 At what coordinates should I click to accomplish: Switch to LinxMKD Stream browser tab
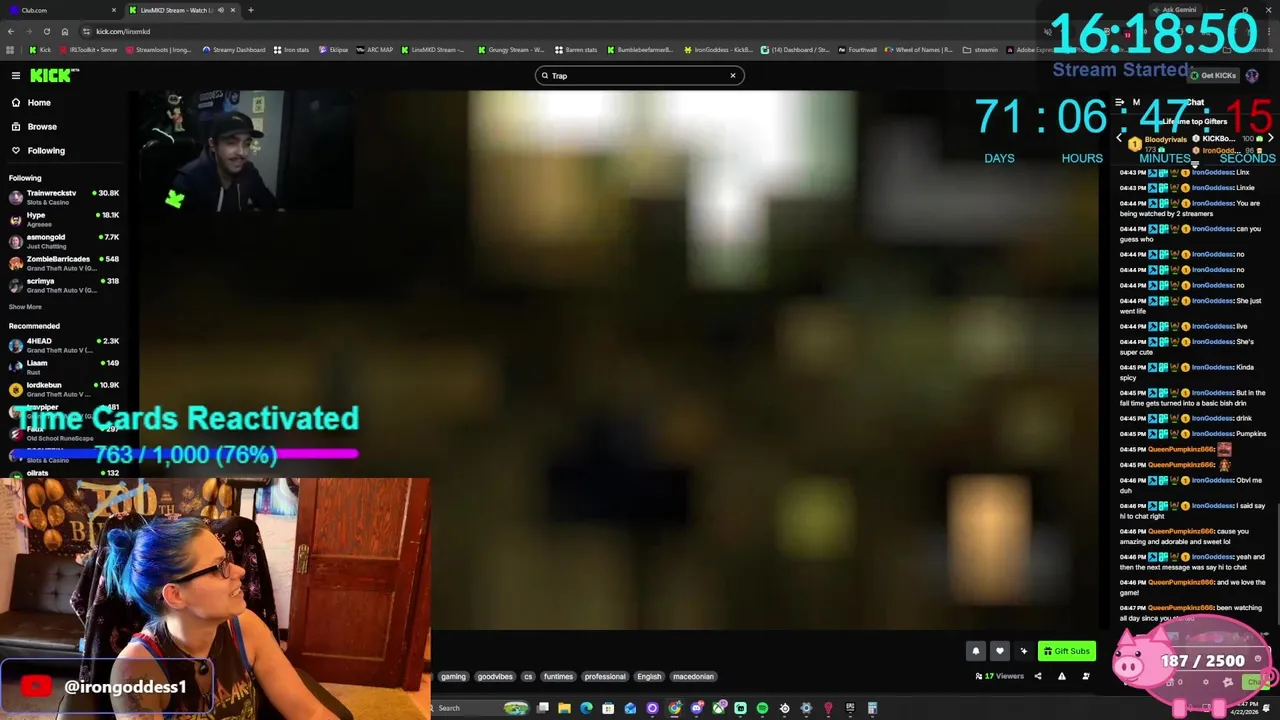coord(183,10)
